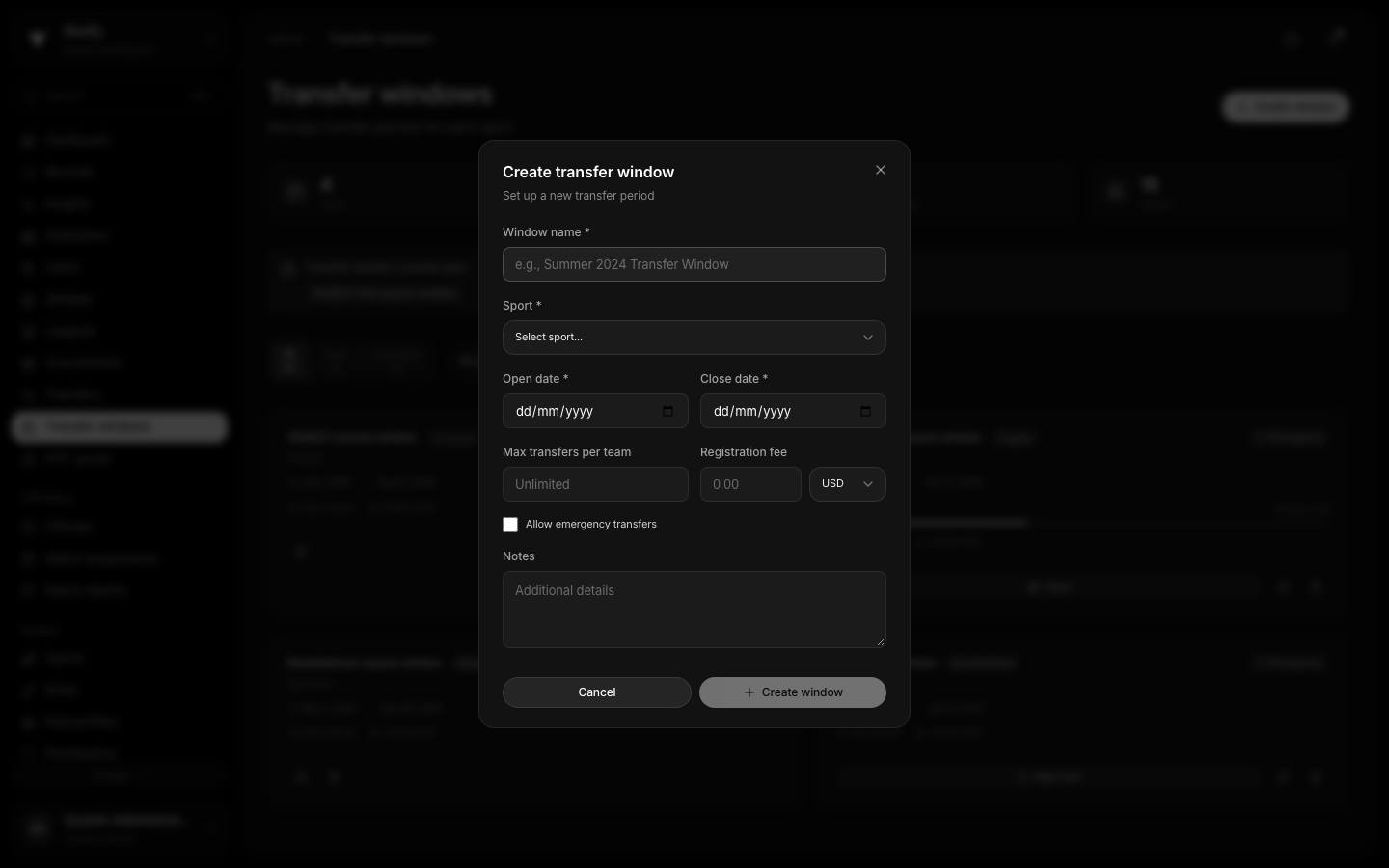Focus the Registration fee amount field
The height and width of the screenshot is (868, 1389).
tap(750, 484)
